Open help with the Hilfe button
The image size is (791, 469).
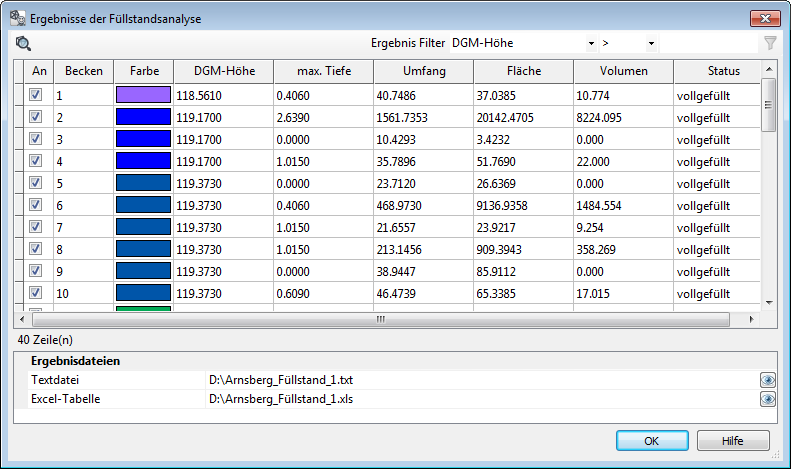coord(733,441)
